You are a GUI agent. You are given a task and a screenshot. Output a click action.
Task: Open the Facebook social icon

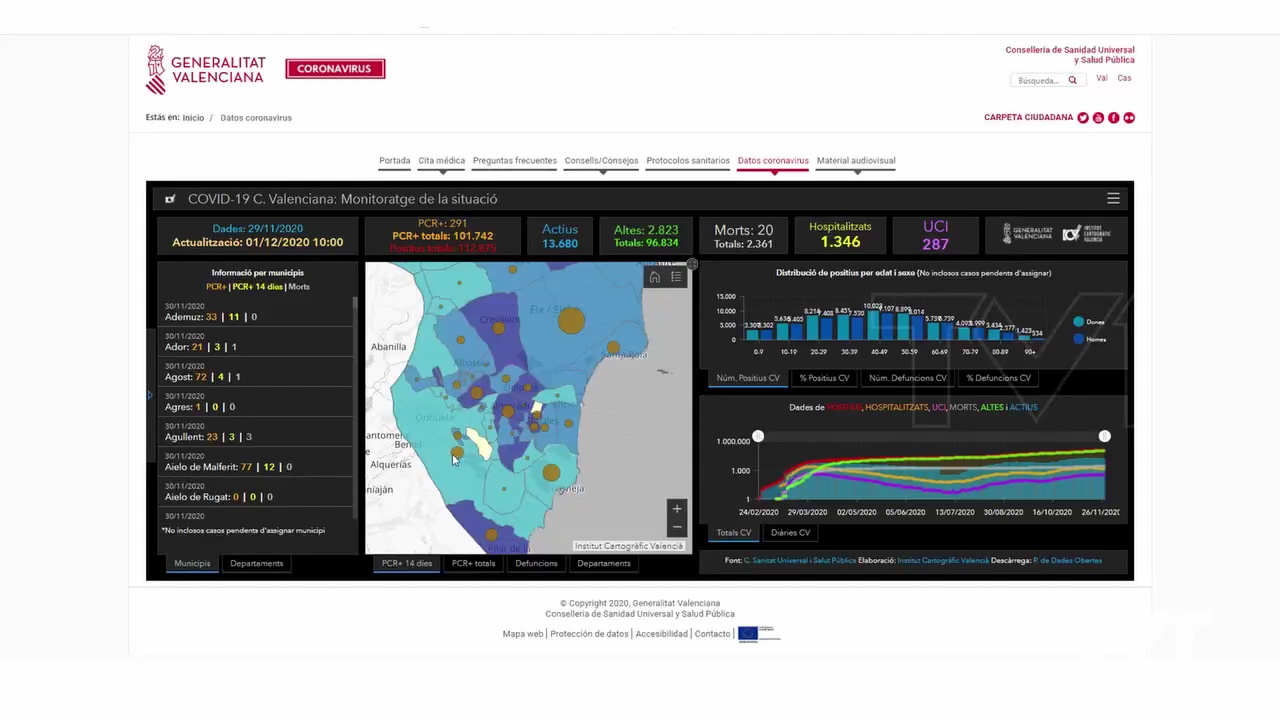[1113, 118]
